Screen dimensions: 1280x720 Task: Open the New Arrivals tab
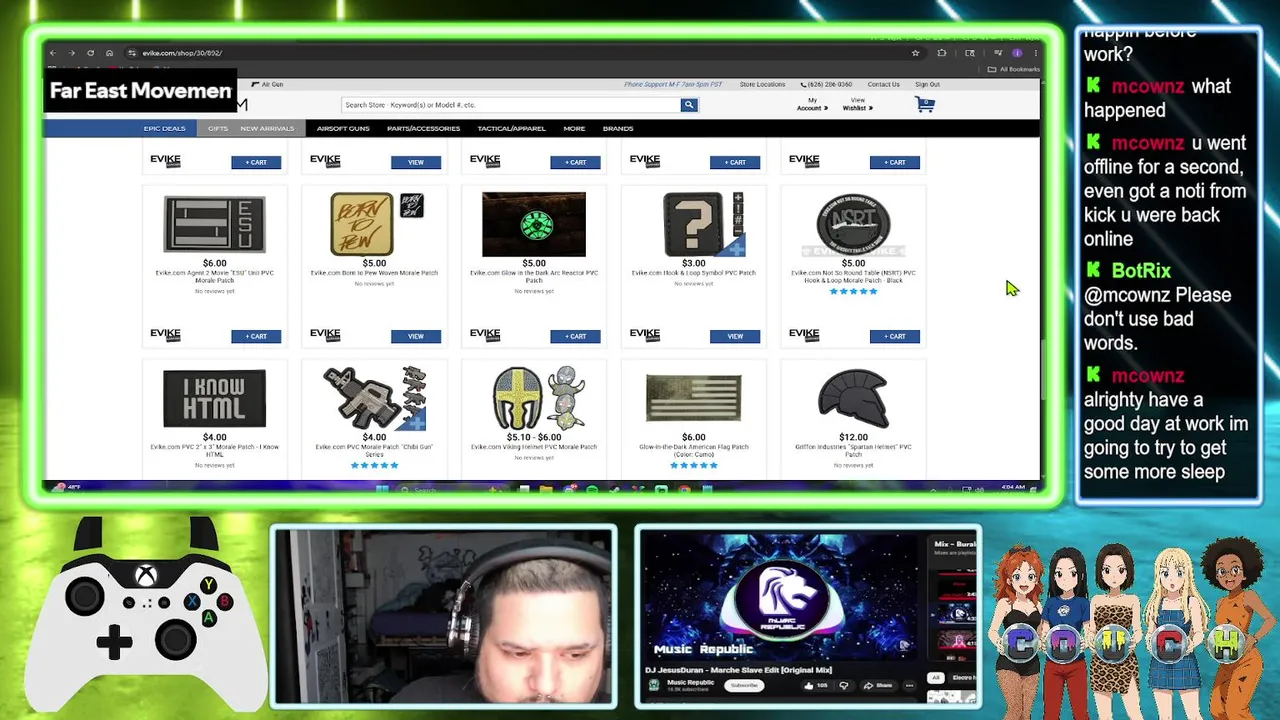(x=267, y=129)
